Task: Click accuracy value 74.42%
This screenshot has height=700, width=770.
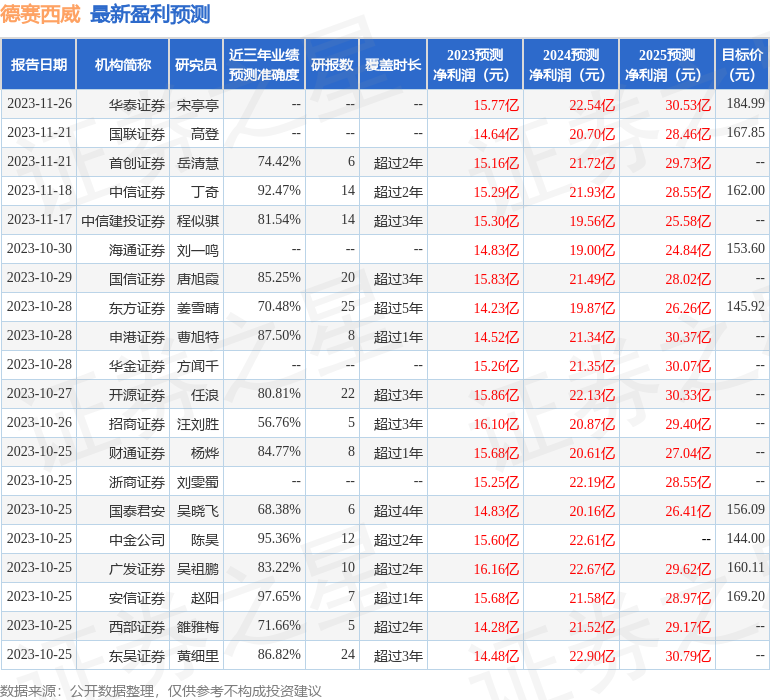Action: tap(279, 162)
